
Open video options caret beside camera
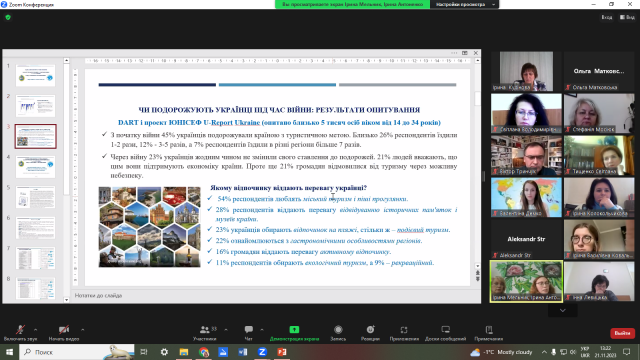click(x=82, y=329)
